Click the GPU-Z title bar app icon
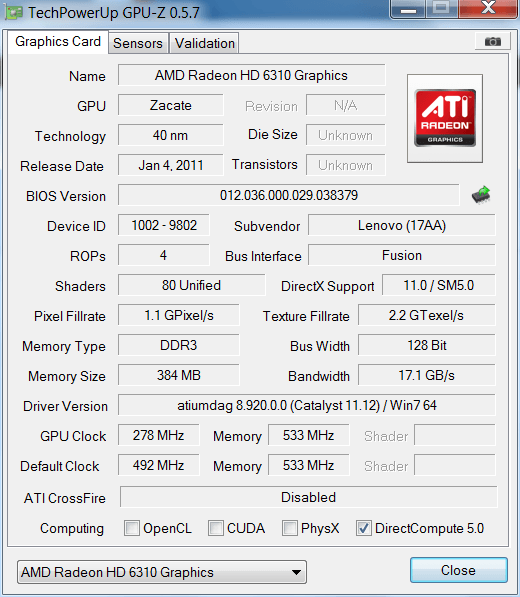This screenshot has height=597, width=520. point(14,13)
